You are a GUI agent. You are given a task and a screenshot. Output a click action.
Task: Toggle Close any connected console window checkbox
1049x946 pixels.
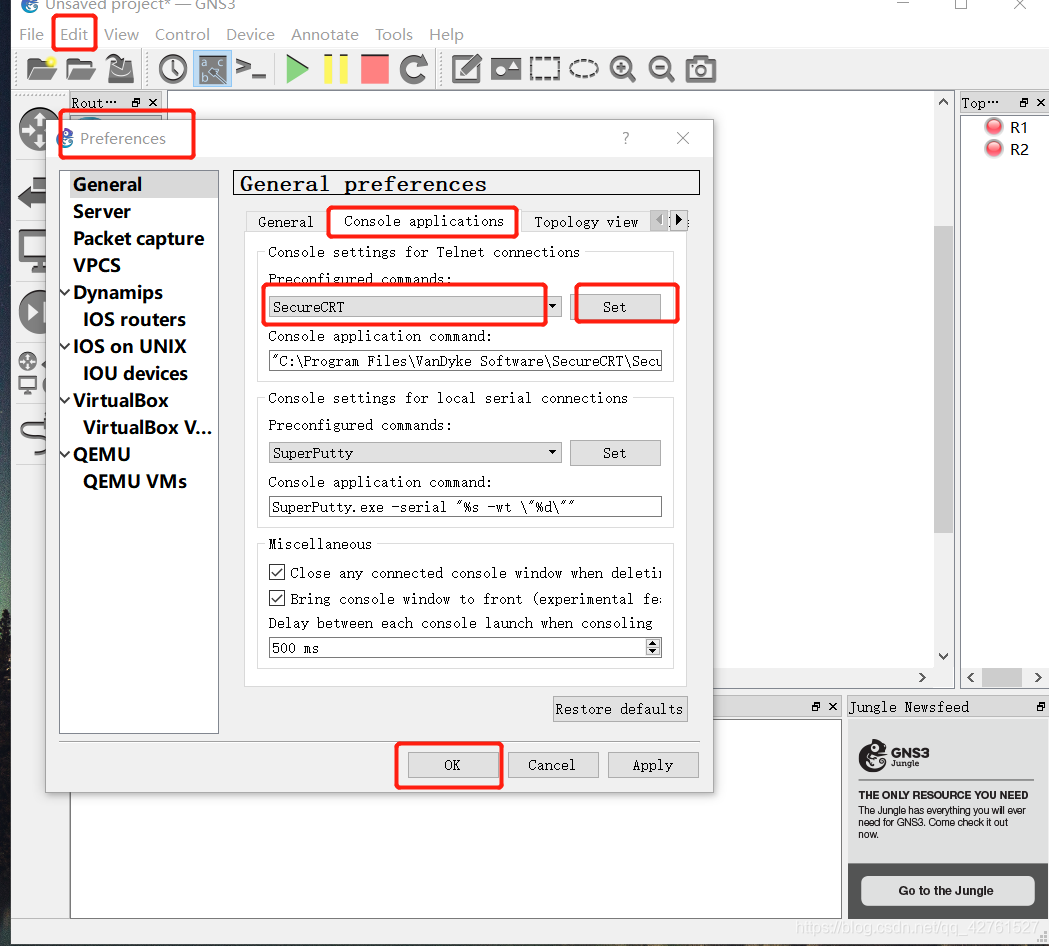click(x=277, y=572)
